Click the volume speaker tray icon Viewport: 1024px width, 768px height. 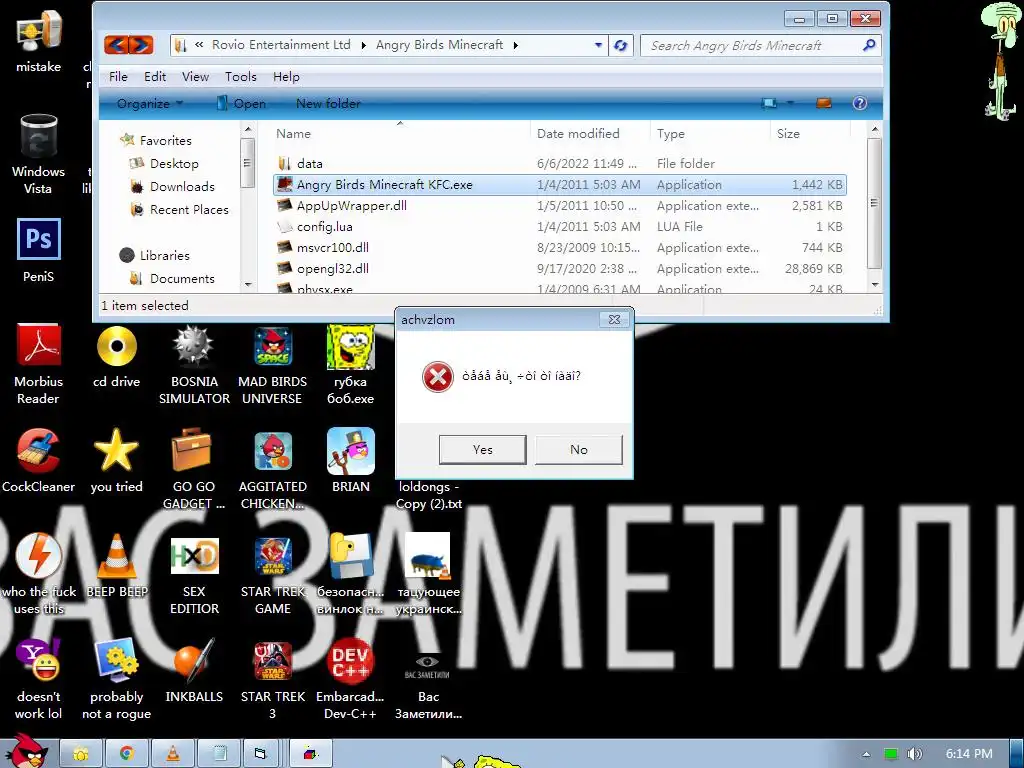(914, 754)
